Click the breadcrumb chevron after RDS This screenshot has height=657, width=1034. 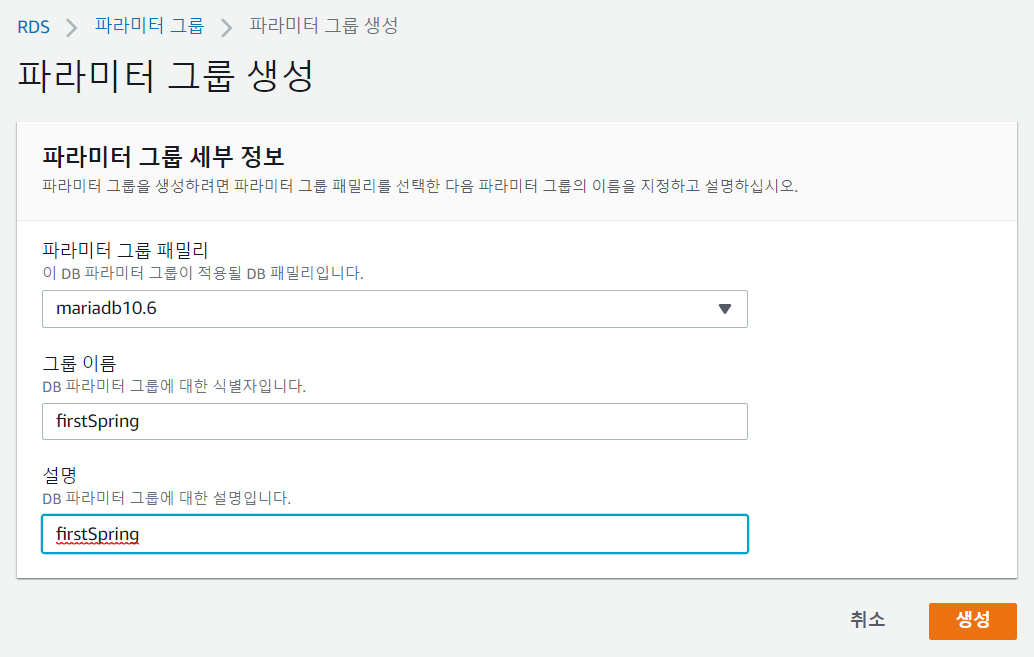point(72,28)
